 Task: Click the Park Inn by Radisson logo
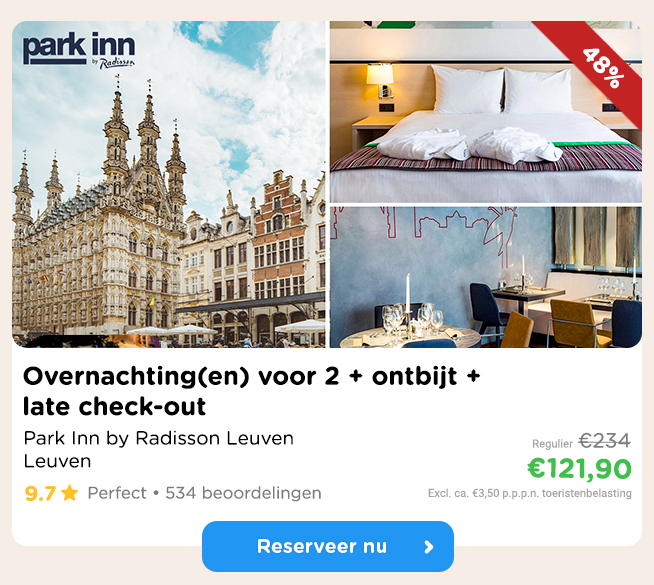[79, 50]
